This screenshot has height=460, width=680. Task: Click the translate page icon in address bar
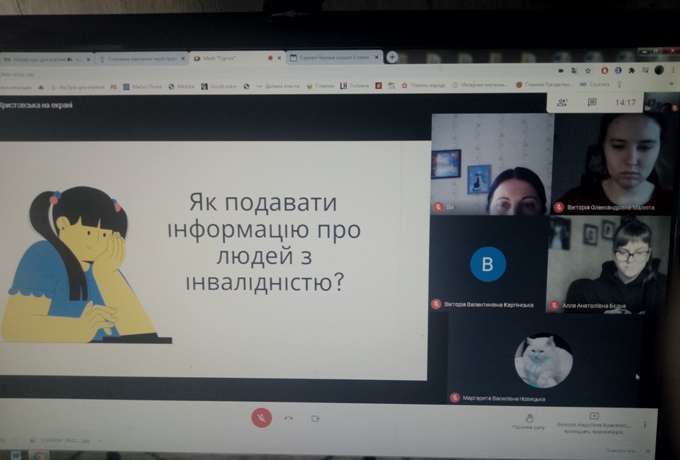point(574,70)
